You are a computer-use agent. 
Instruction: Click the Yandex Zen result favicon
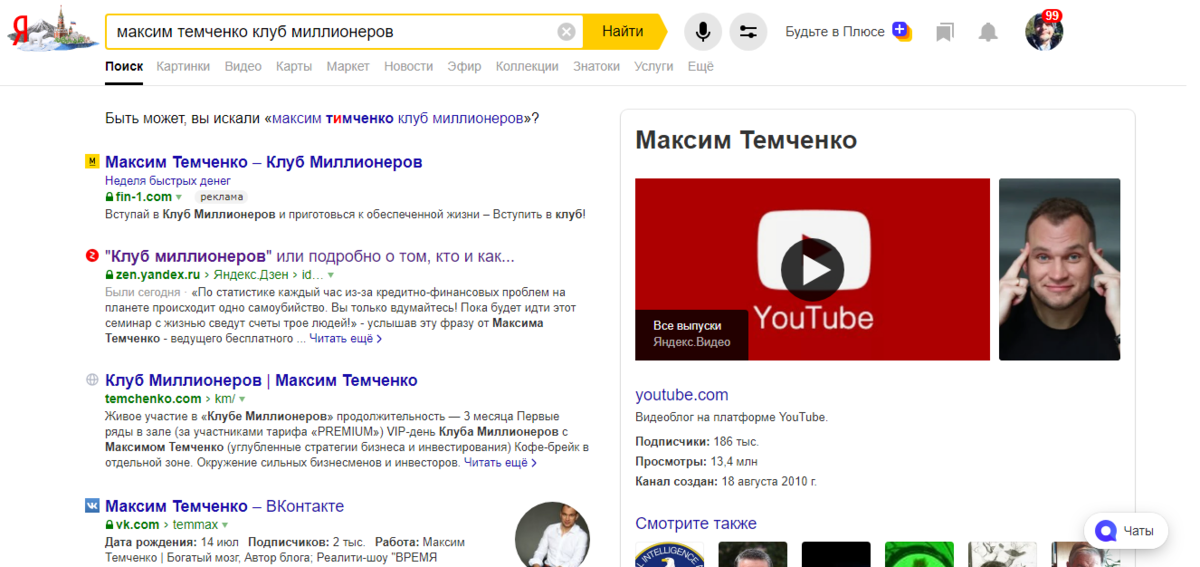(92, 255)
